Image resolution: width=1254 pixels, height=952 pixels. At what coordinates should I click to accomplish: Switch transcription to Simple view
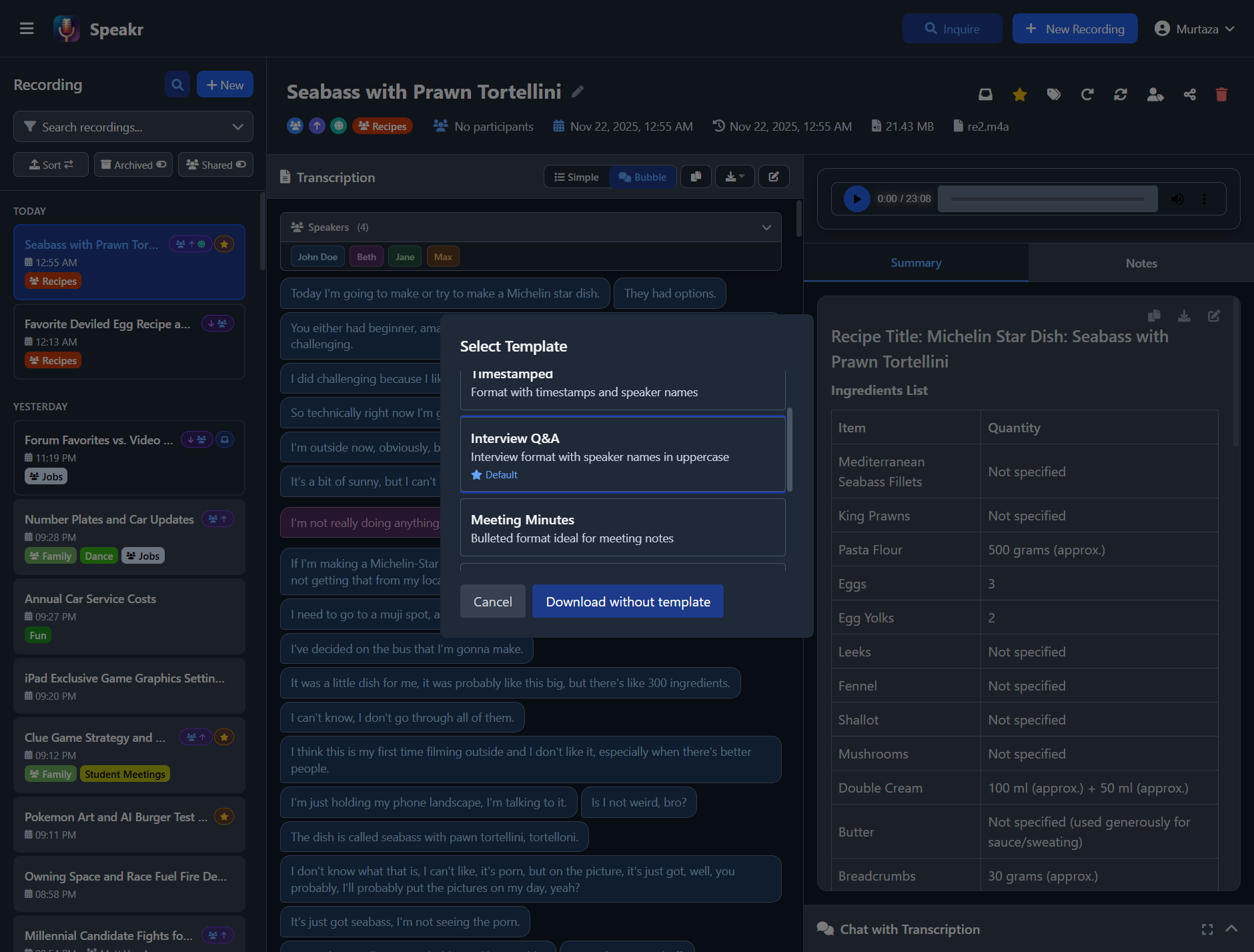[x=577, y=177]
